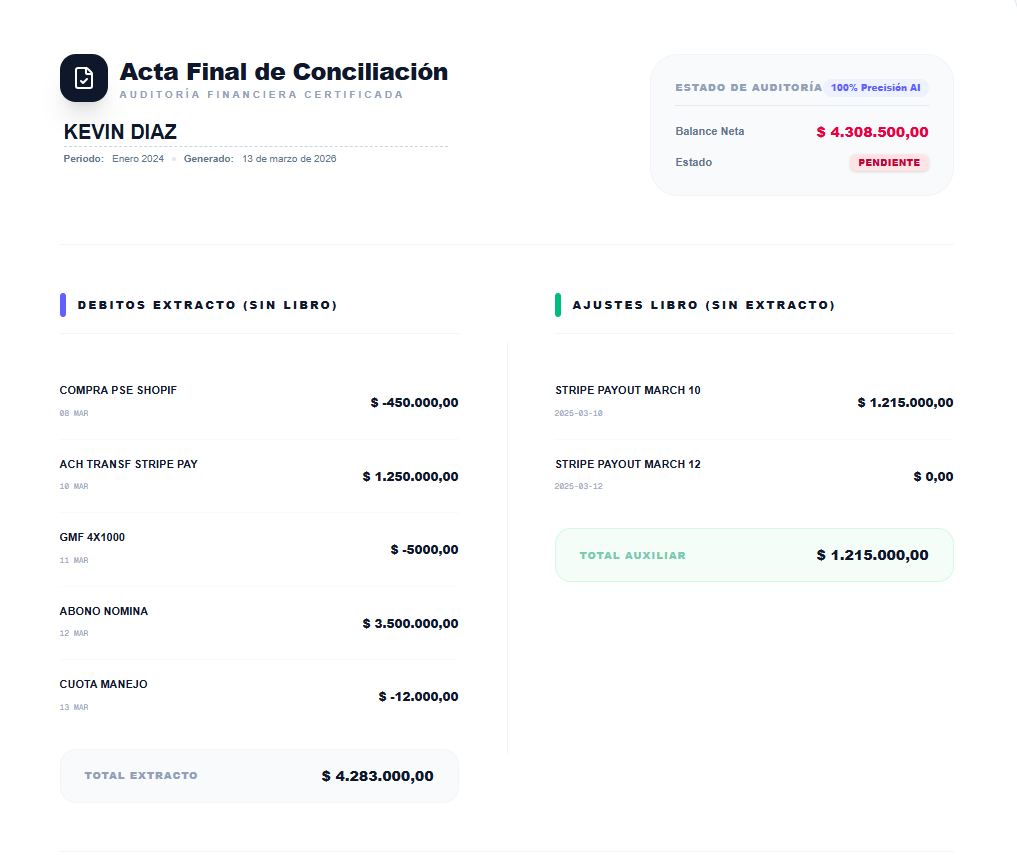This screenshot has height=855, width=1017.
Task: Click the document check logo icon
Action: pyautogui.click(x=84, y=78)
